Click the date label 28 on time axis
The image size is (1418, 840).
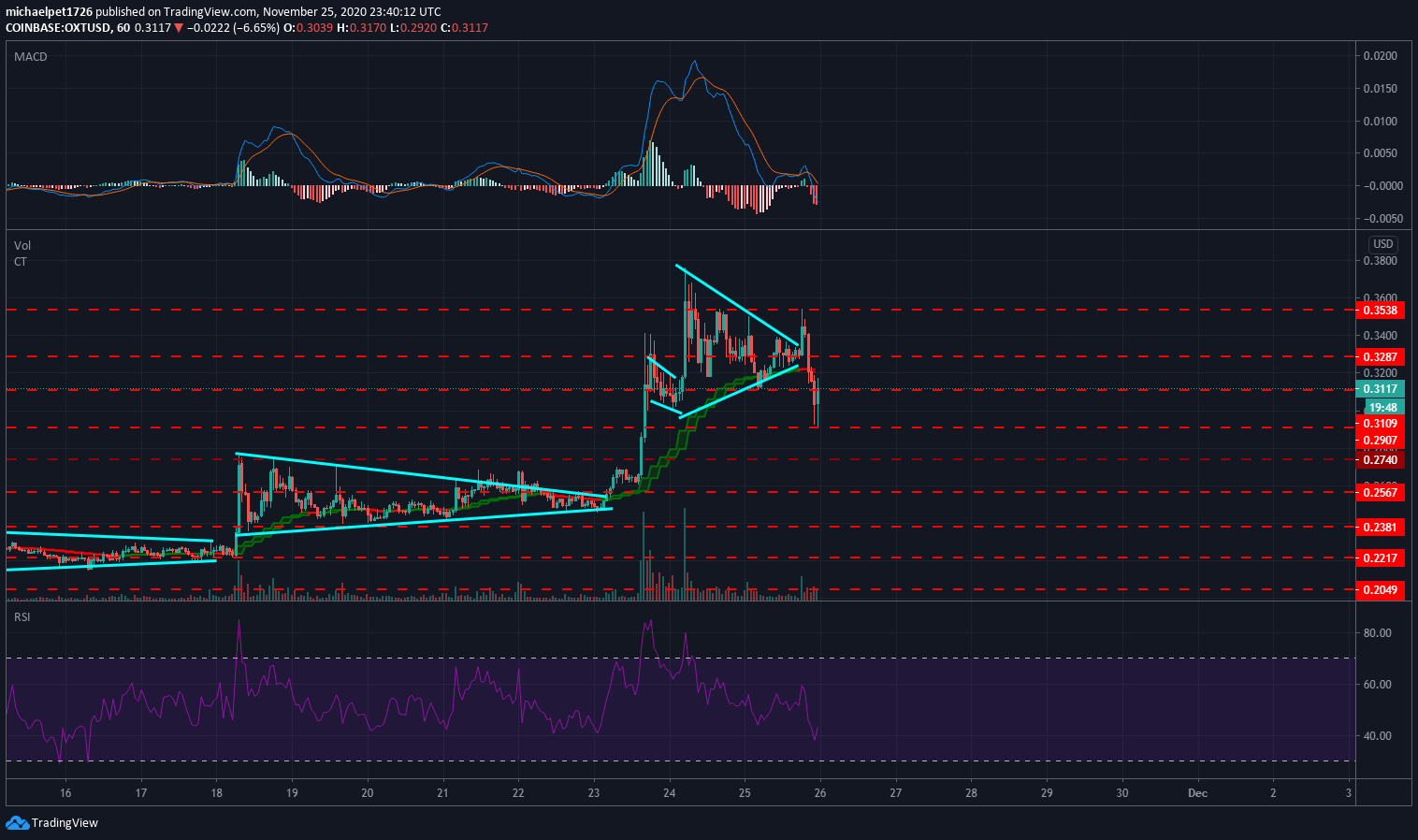[x=971, y=793]
